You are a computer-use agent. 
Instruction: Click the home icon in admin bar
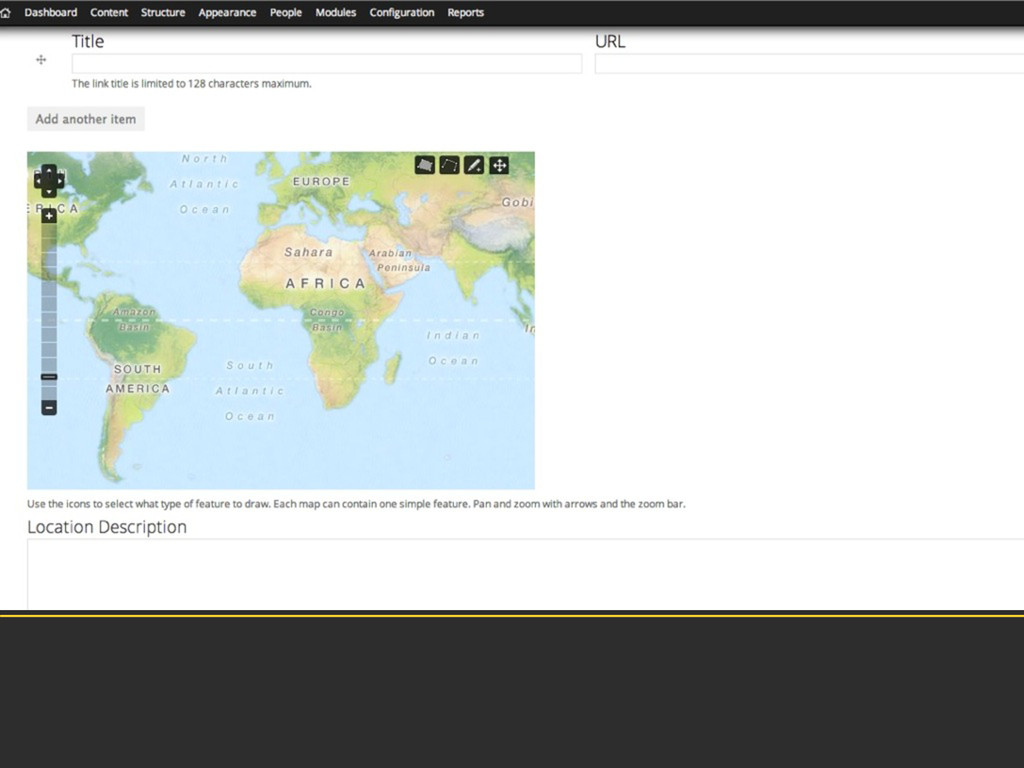coord(6,13)
